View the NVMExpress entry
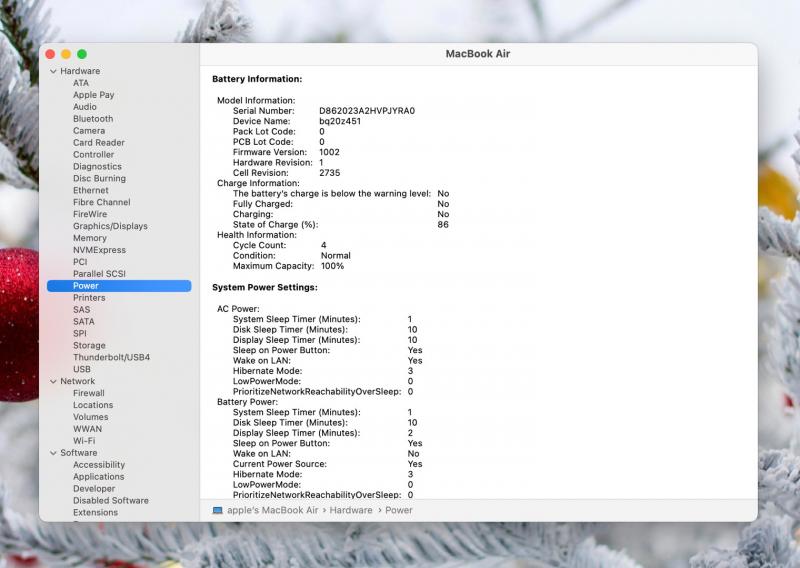800x568 pixels. click(x=99, y=250)
